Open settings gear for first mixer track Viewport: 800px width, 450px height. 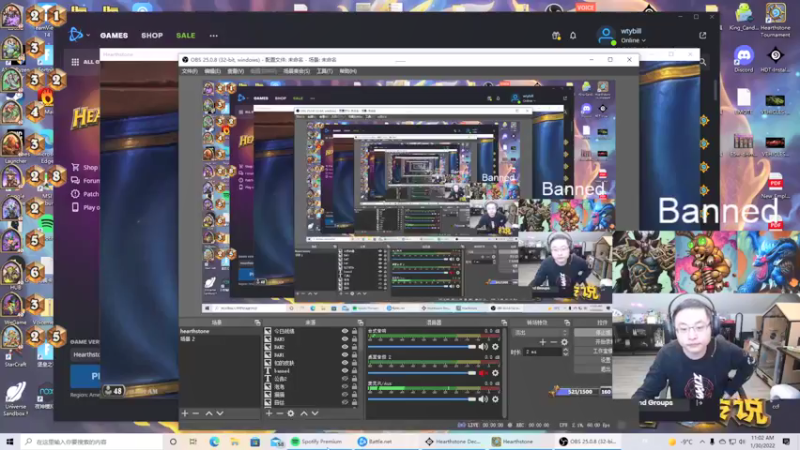(495, 347)
